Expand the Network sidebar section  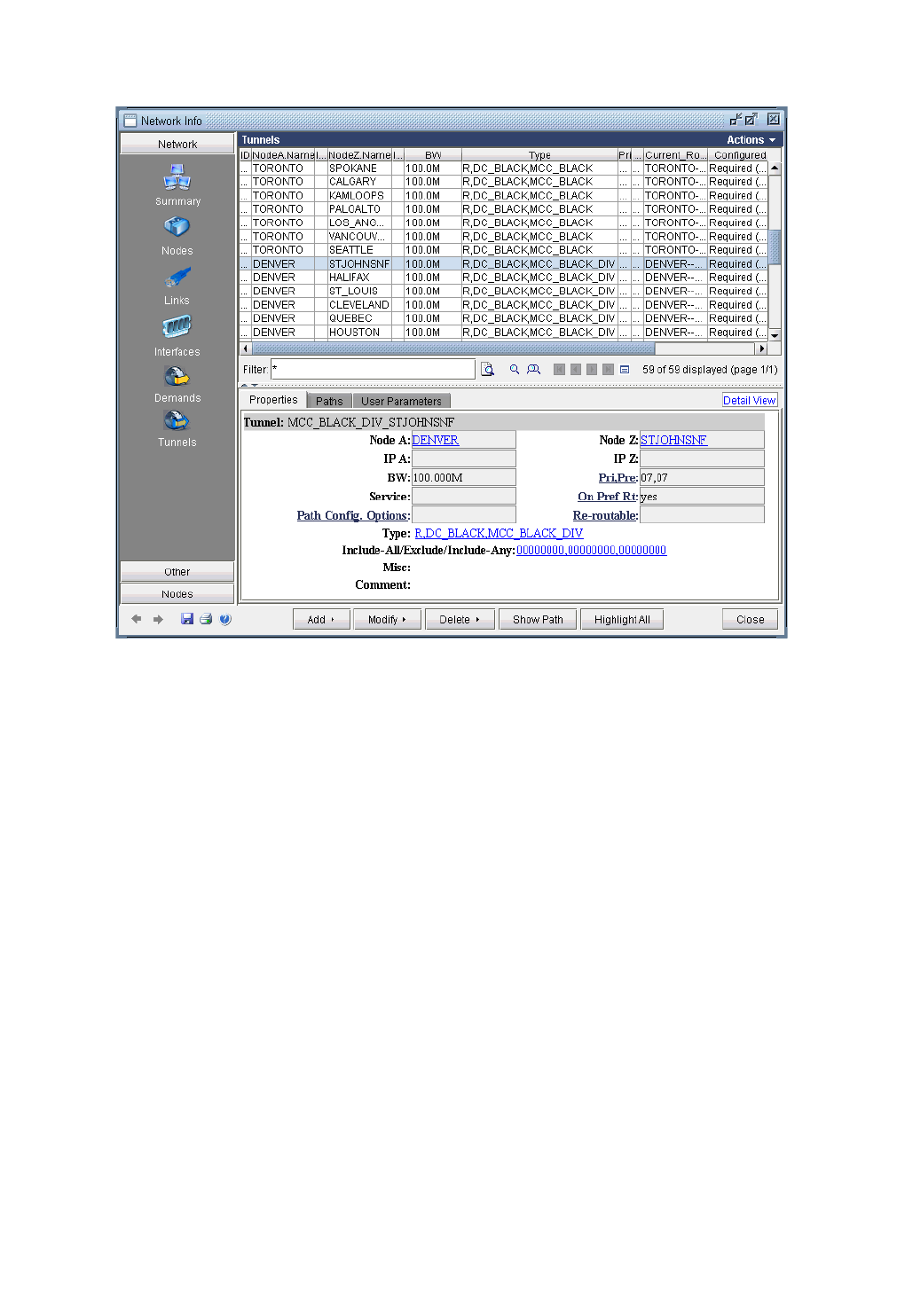click(177, 144)
